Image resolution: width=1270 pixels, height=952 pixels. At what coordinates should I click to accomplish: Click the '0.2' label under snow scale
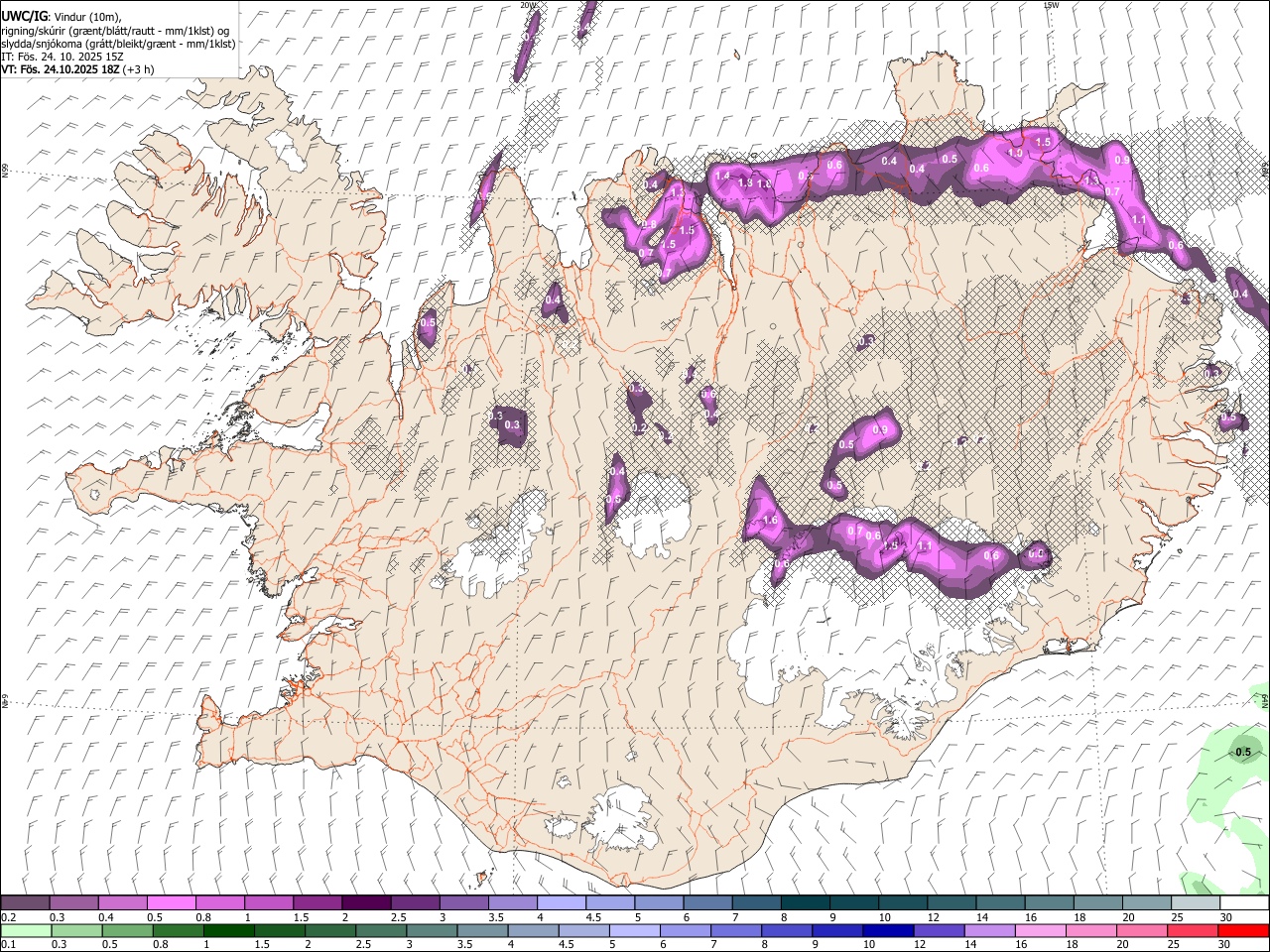(8, 917)
